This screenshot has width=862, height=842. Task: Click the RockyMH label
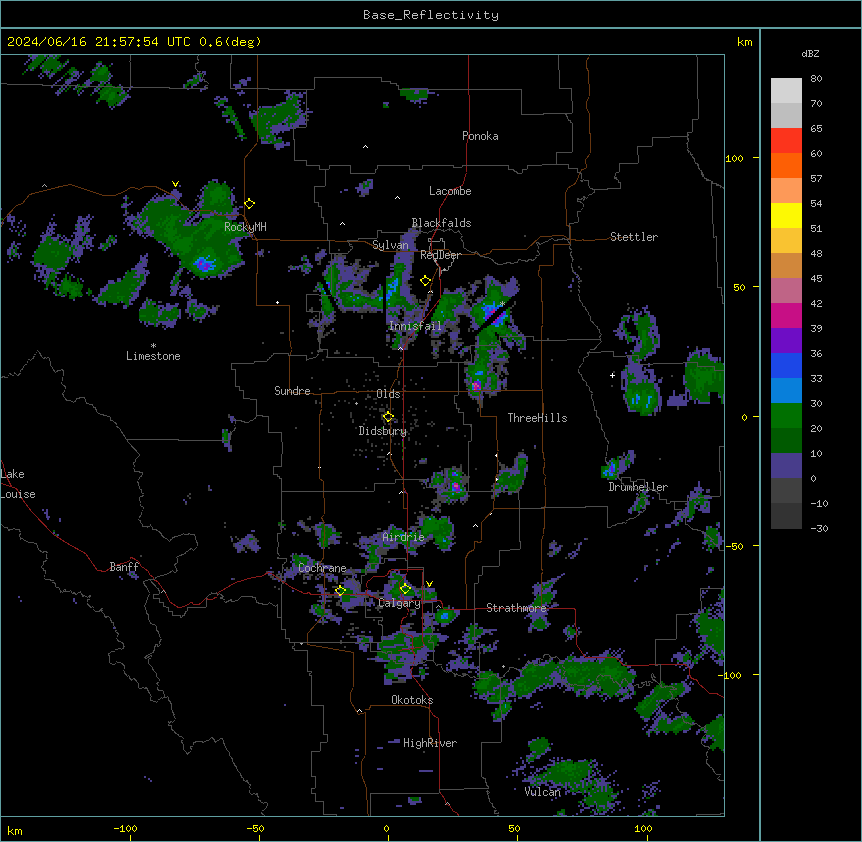click(x=245, y=227)
